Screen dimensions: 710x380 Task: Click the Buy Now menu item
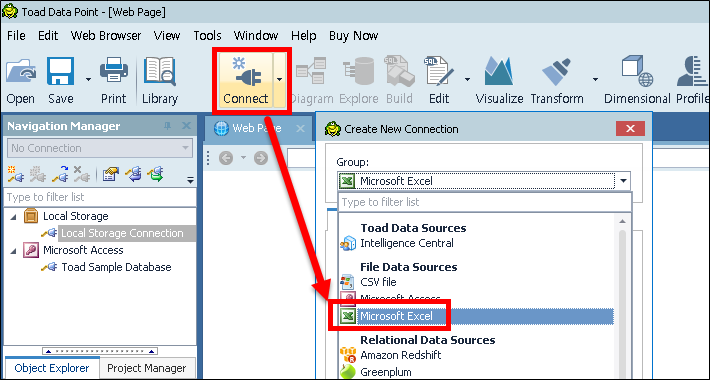pyautogui.click(x=353, y=36)
